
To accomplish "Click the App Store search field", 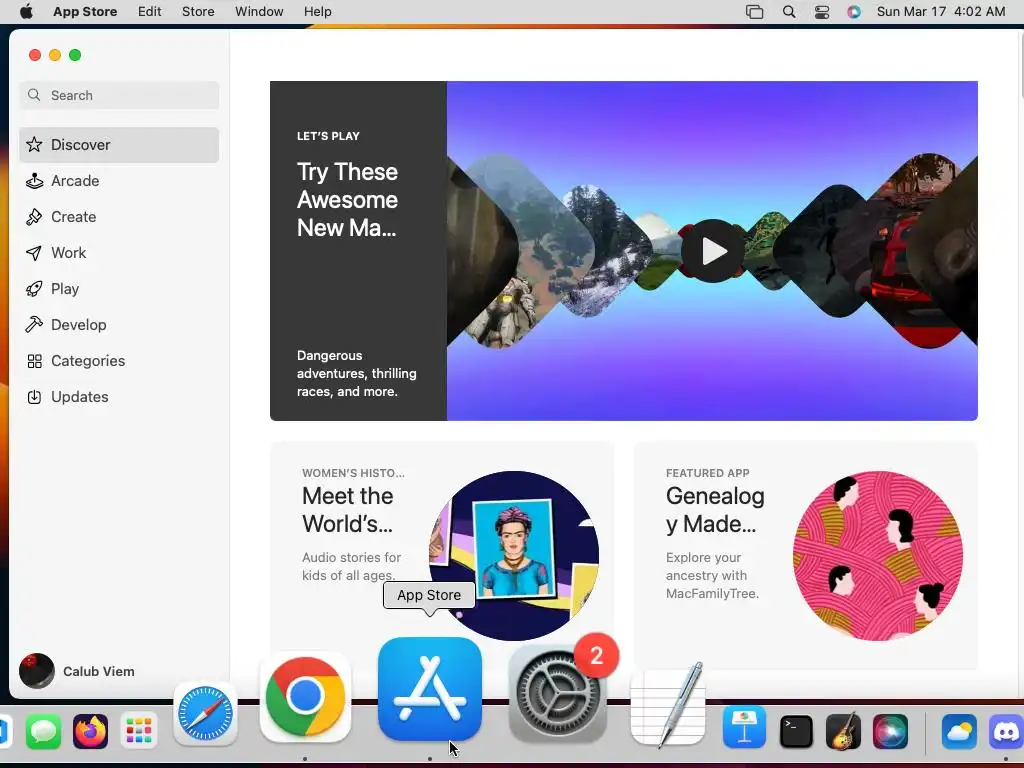I will (119, 95).
